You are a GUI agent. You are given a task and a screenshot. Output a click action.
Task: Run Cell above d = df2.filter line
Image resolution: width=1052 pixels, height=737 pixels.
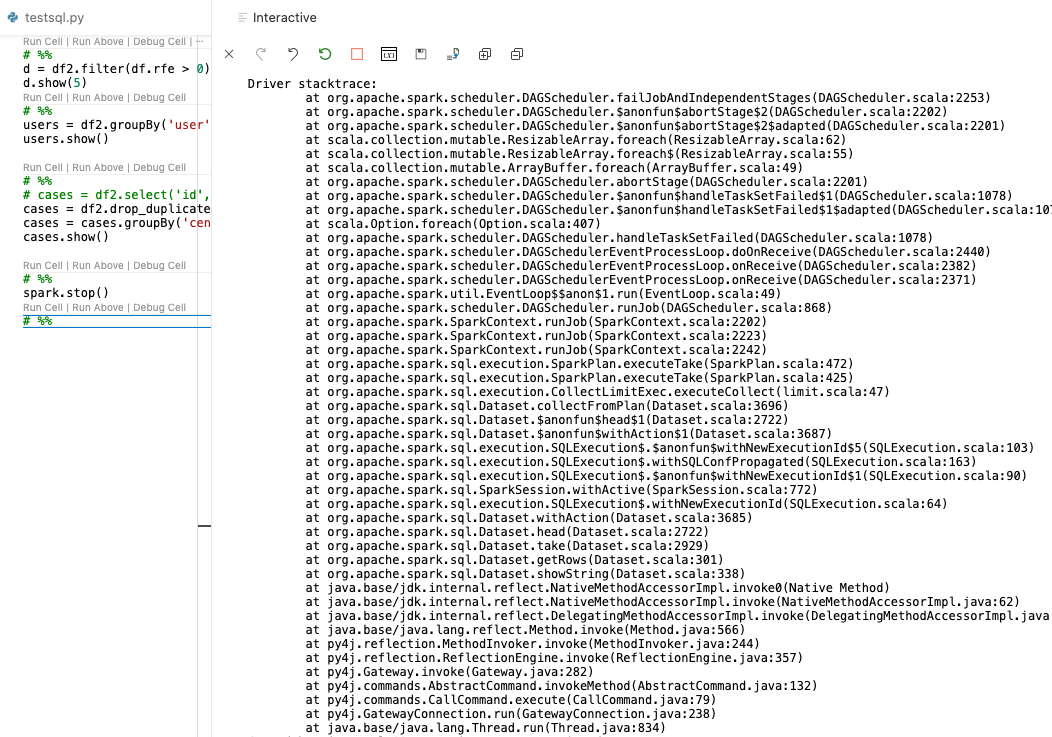point(43,42)
